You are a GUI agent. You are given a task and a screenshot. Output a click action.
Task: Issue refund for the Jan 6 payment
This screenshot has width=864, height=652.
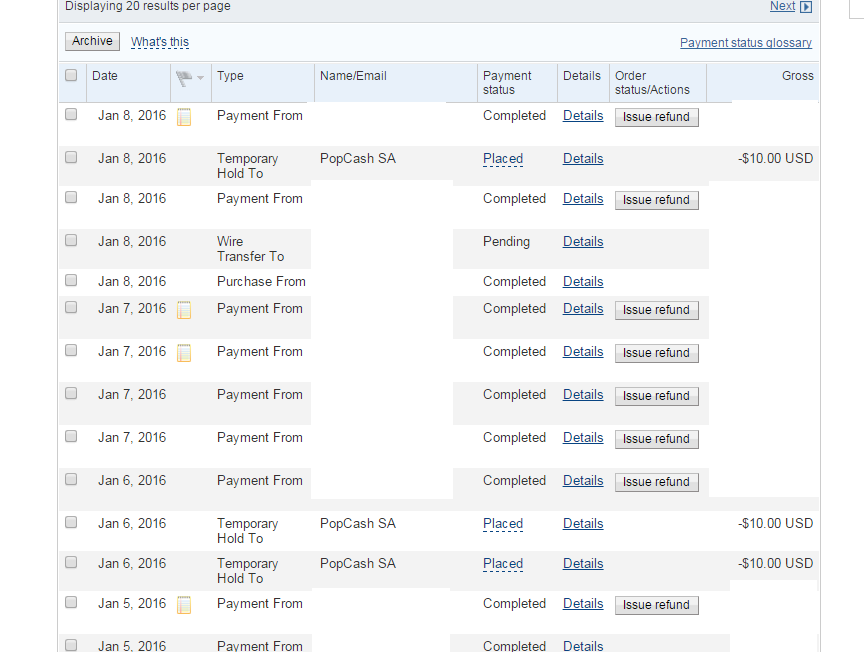coord(656,482)
